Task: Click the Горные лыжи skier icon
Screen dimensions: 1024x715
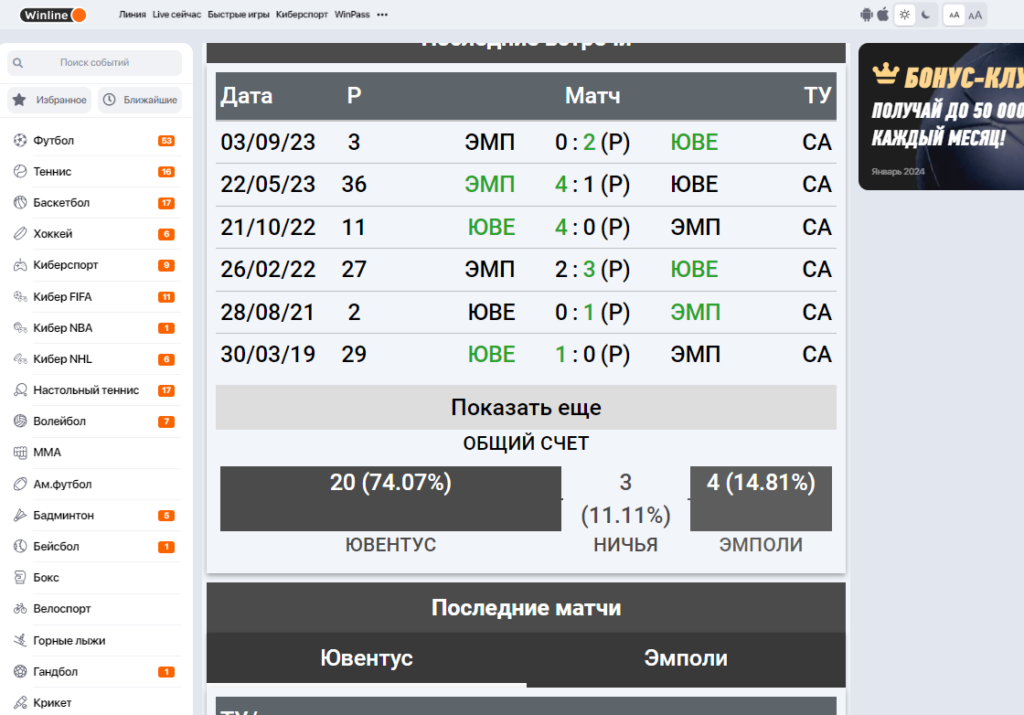Action: click(20, 641)
